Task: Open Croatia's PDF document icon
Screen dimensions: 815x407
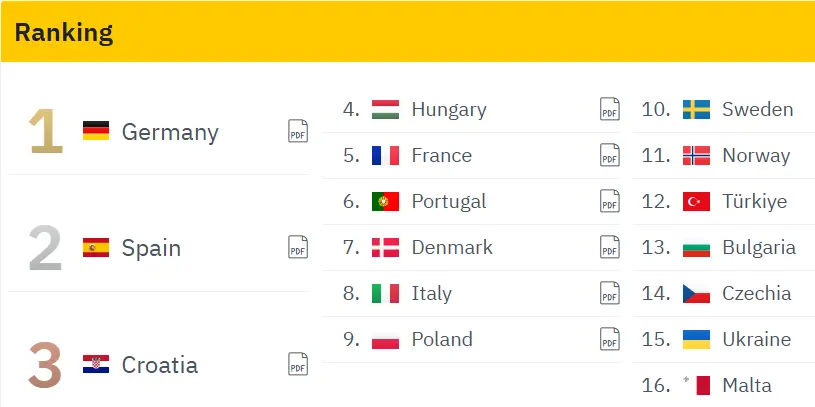Action: tap(298, 364)
